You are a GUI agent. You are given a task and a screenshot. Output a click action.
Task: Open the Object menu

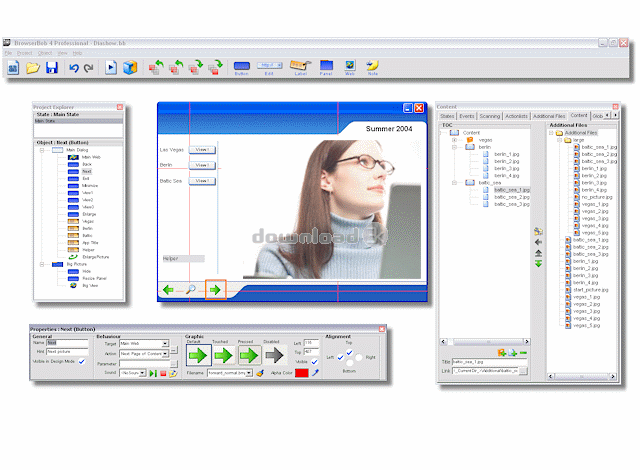pyautogui.click(x=45, y=53)
